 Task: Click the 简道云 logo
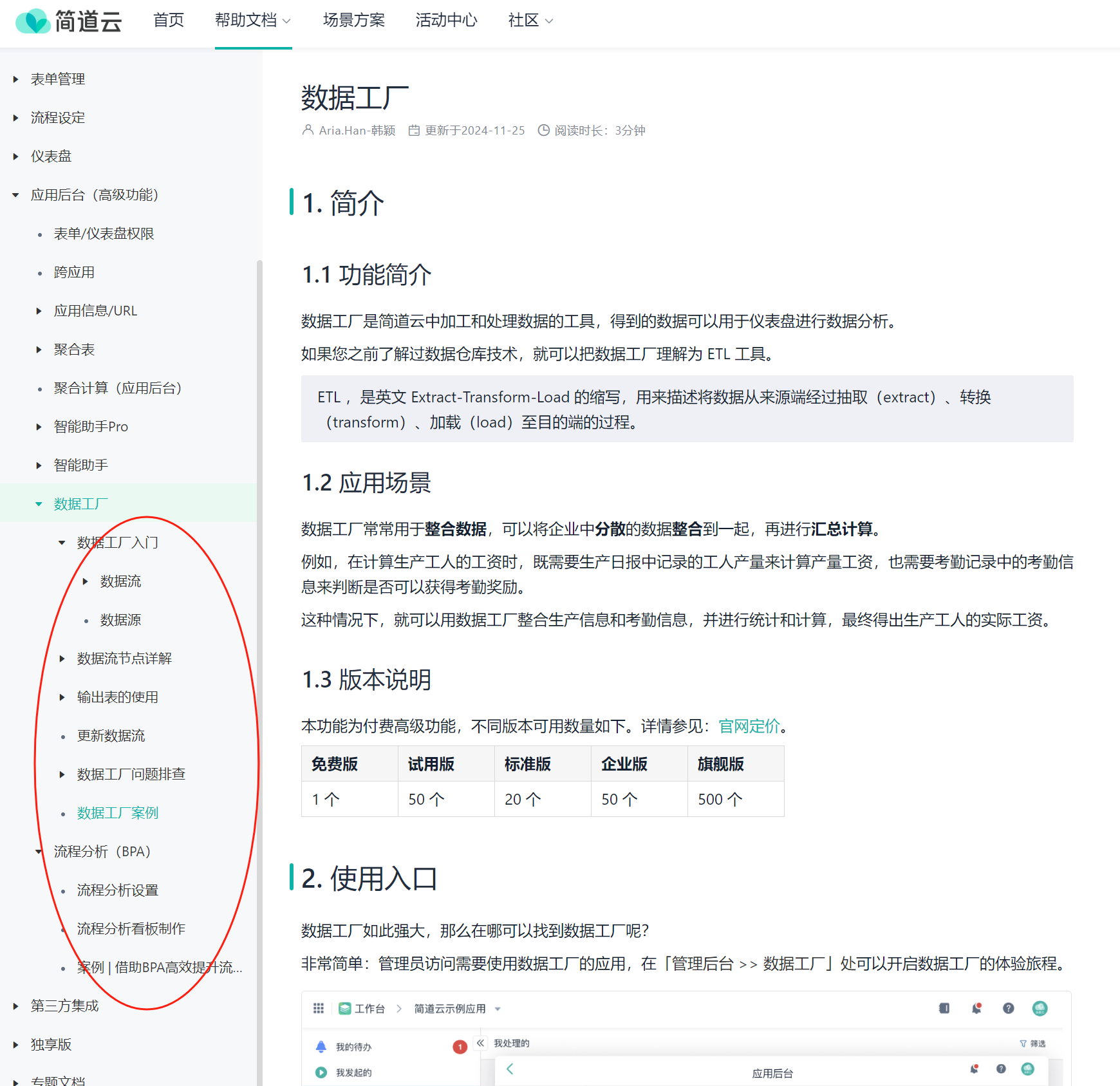(68, 21)
